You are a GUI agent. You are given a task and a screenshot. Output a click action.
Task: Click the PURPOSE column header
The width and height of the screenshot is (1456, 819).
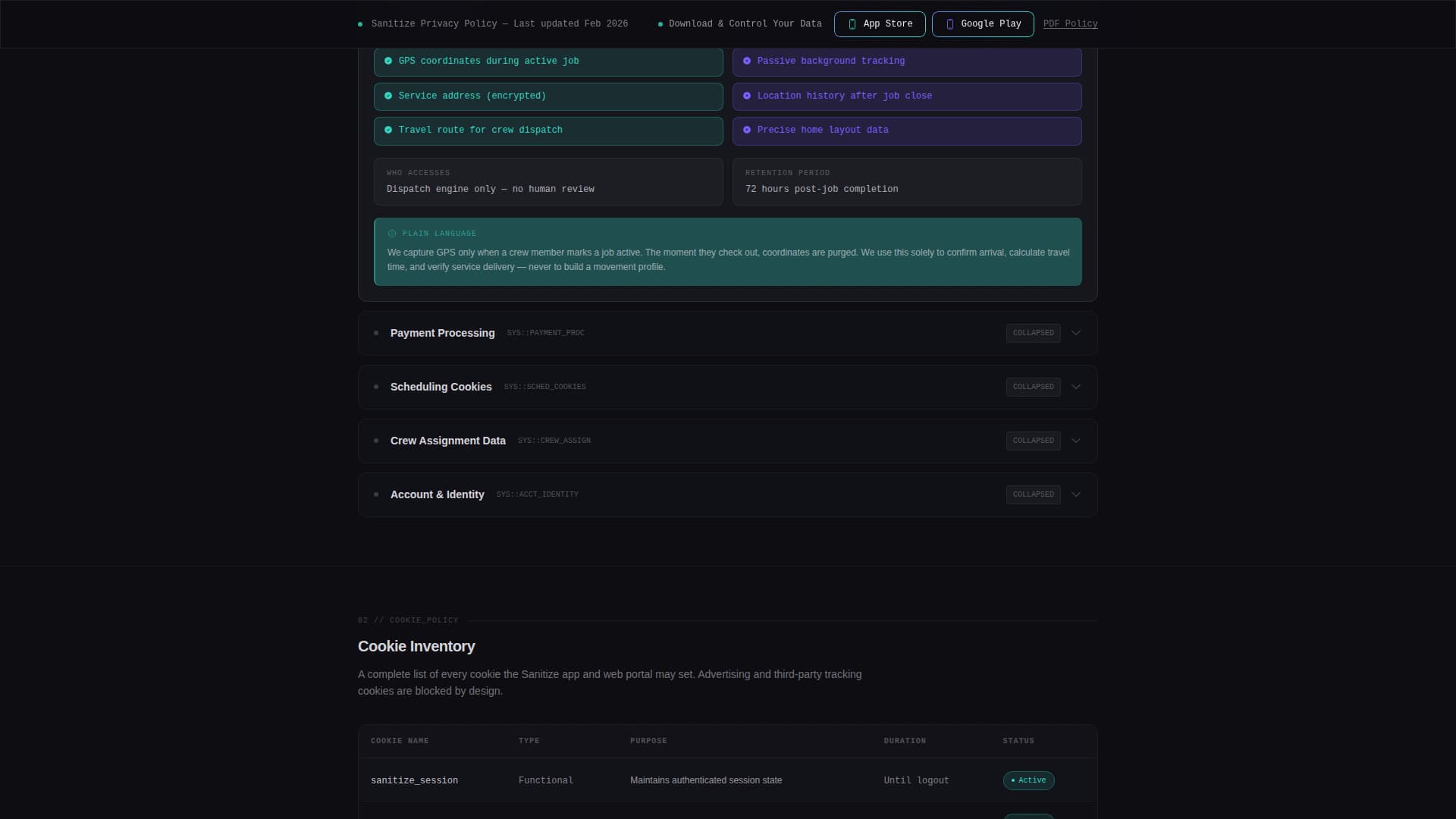point(648,741)
